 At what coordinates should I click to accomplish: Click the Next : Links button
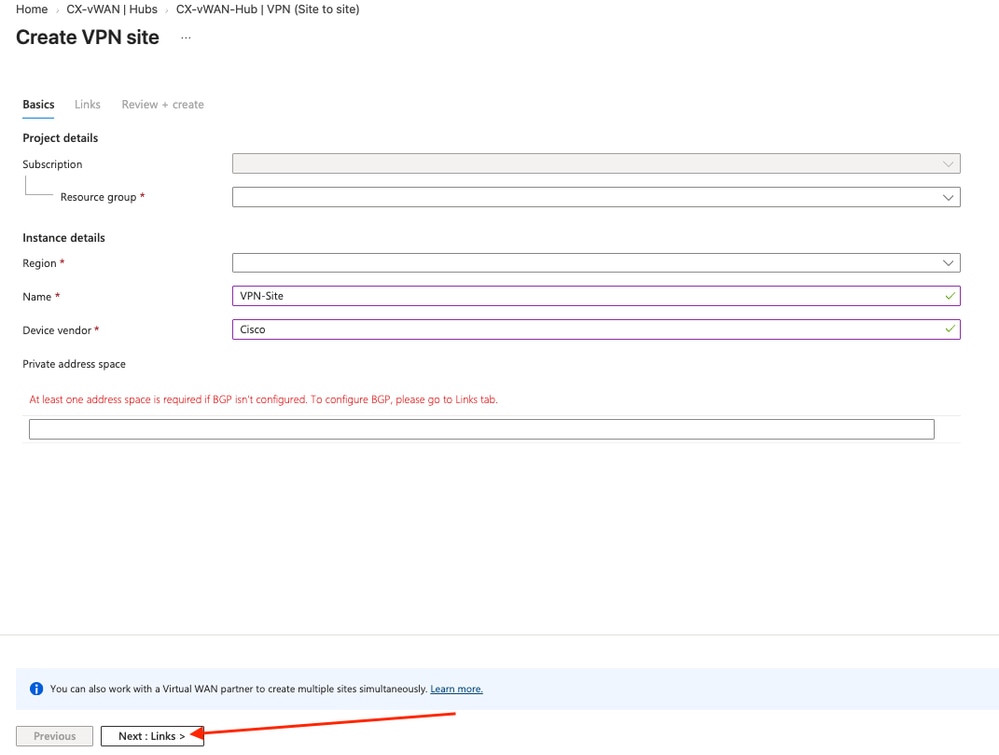tap(152, 736)
